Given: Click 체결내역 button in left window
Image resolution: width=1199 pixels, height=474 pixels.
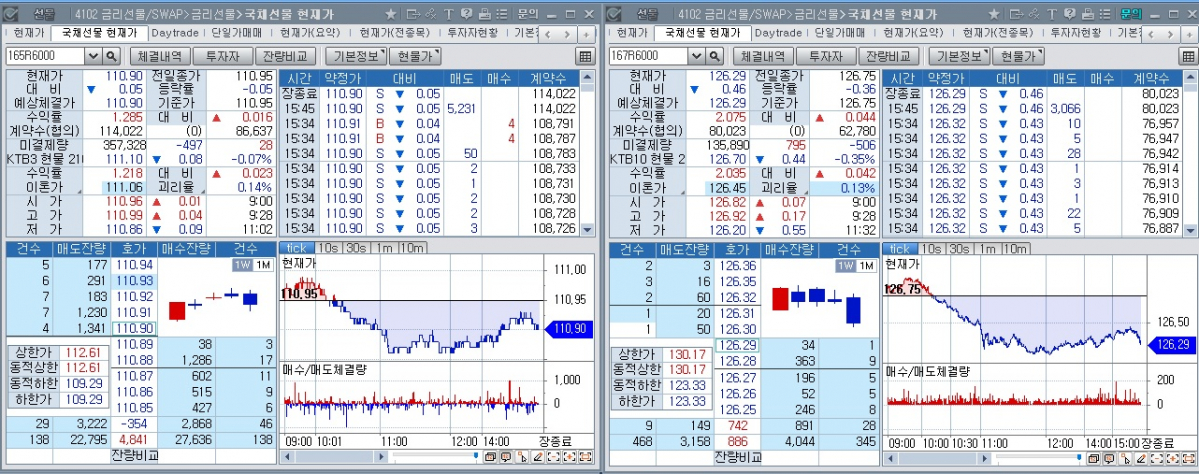Looking at the screenshot, I should 159,56.
